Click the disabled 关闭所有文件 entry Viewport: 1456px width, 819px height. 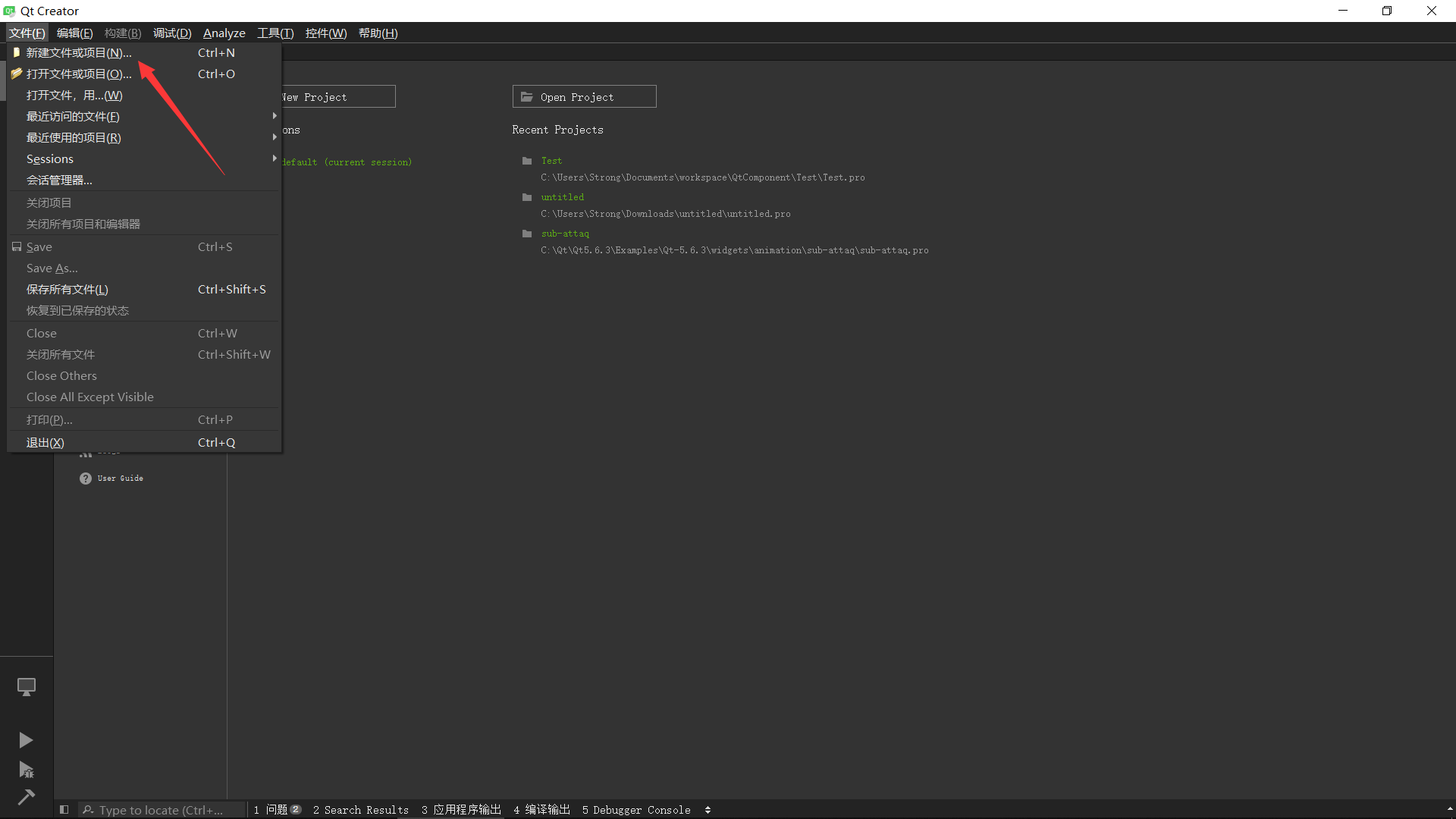[144, 354]
